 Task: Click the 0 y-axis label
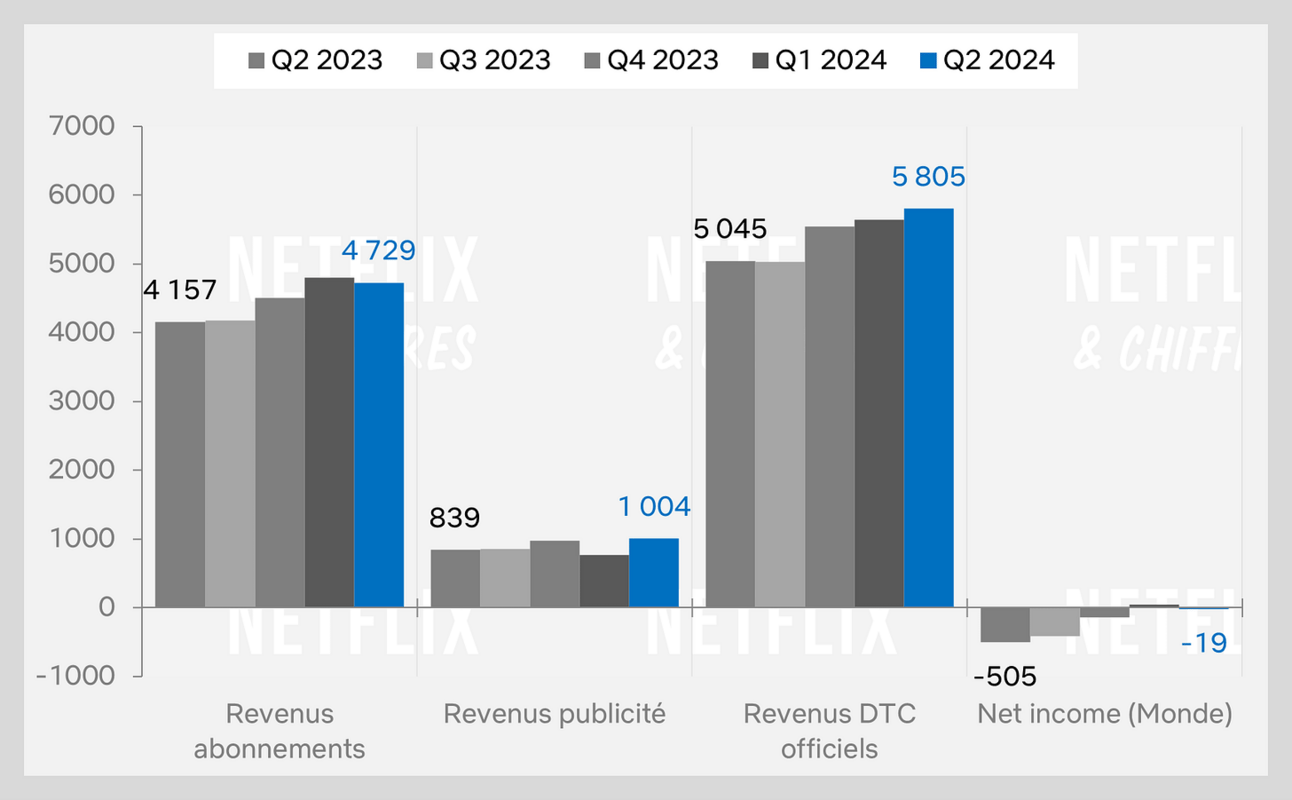point(109,607)
